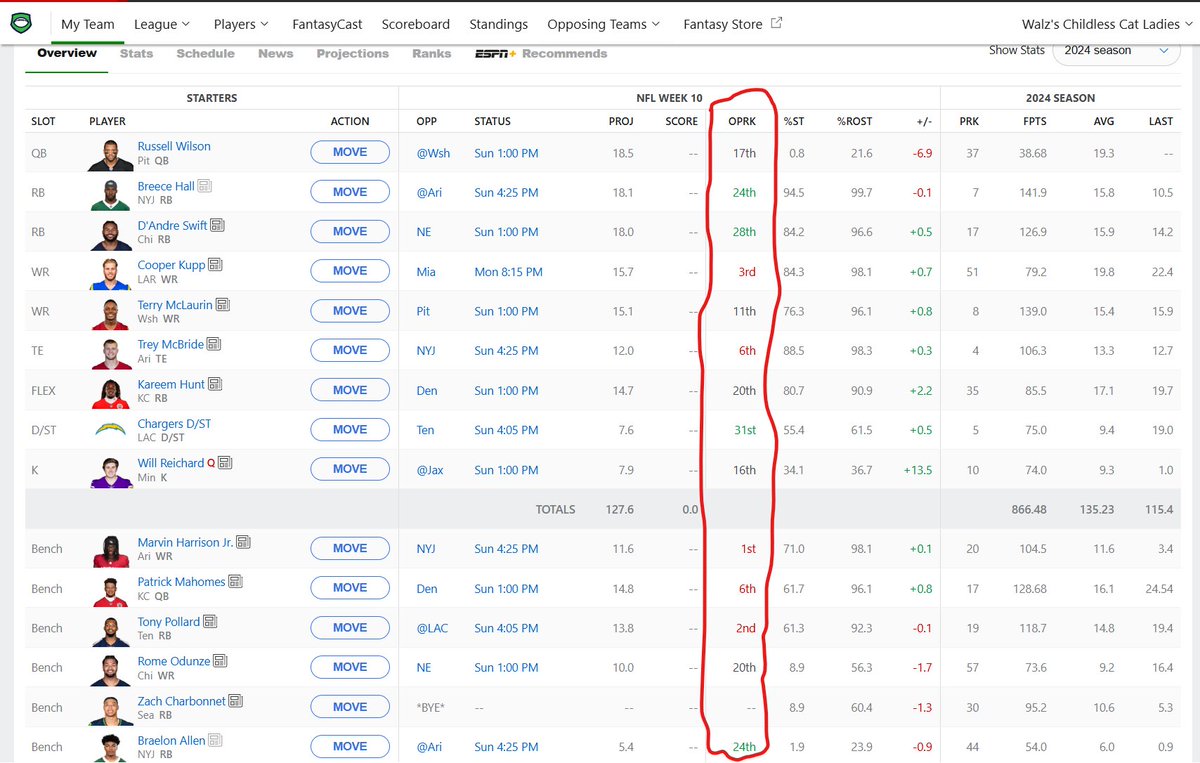Click MOVE for Russell Wilson
The width and height of the screenshot is (1200, 763).
pos(350,152)
